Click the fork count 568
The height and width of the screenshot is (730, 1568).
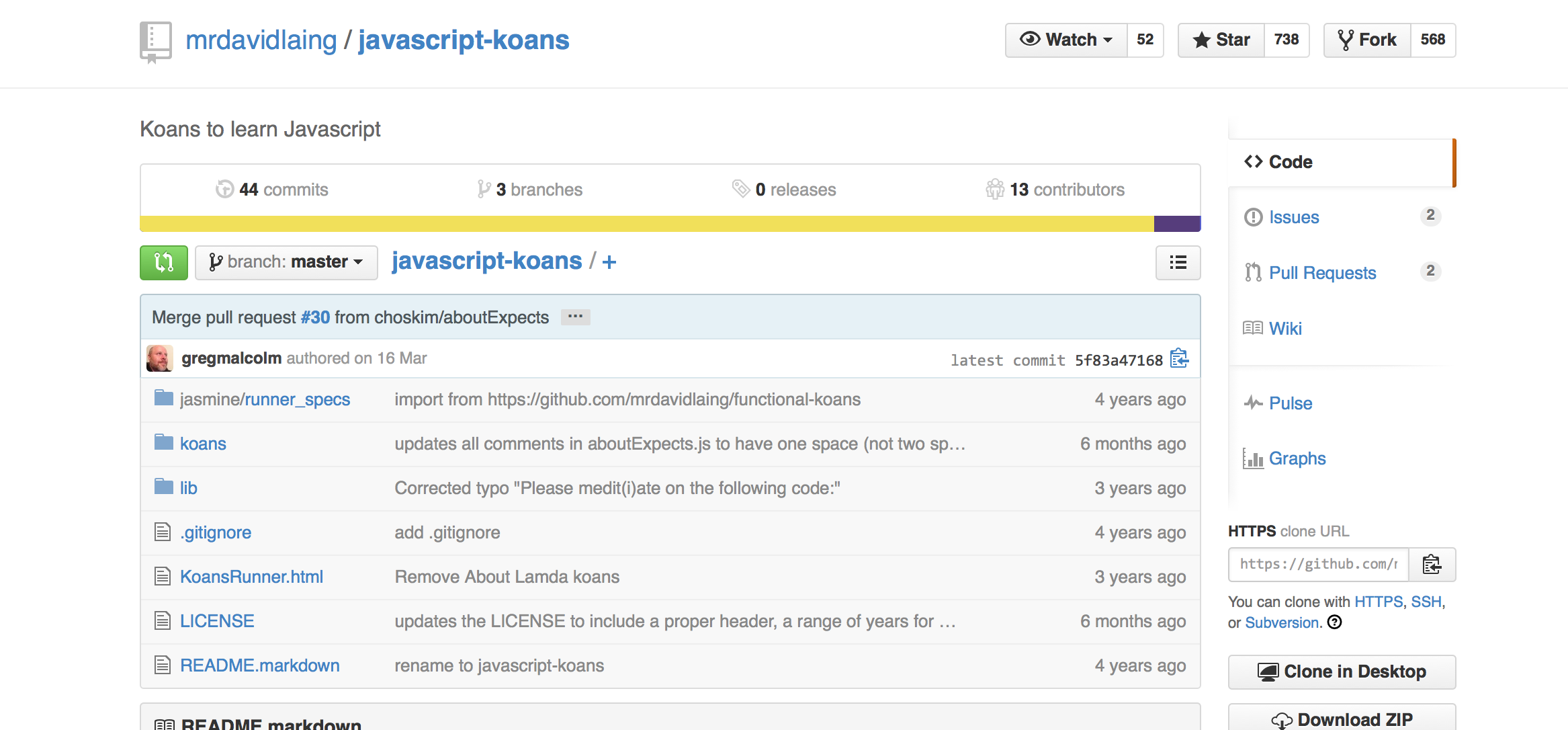coord(1433,40)
